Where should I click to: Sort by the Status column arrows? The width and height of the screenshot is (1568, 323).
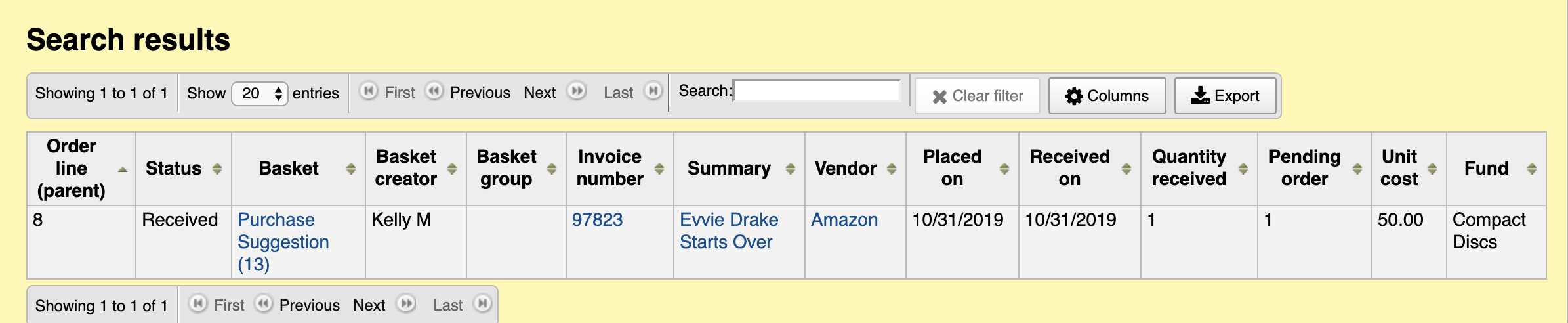pos(217,169)
